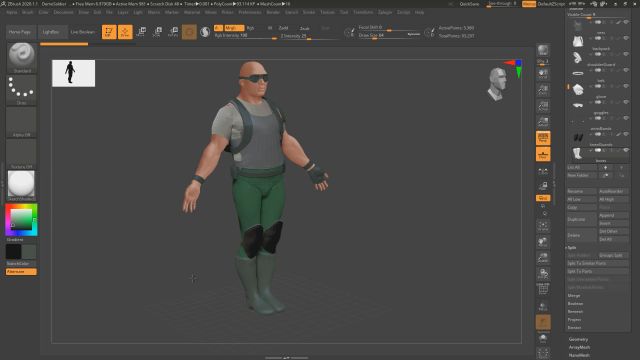Open the Home Page tab
640x360 pixels.
[20, 32]
